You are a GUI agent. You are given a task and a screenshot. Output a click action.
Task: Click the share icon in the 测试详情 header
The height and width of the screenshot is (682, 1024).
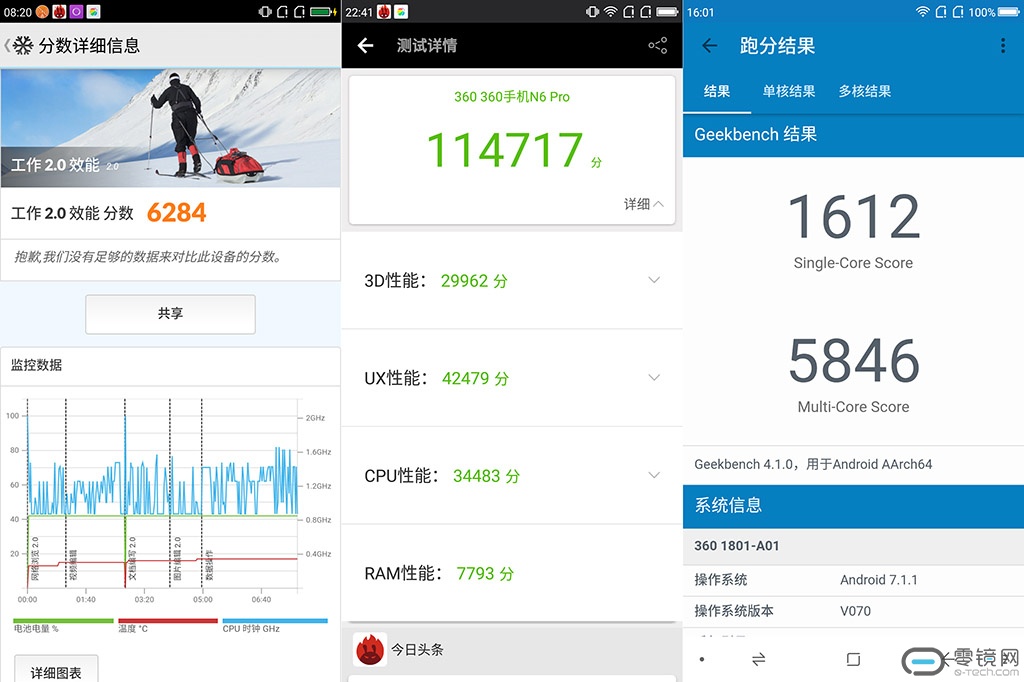657,46
